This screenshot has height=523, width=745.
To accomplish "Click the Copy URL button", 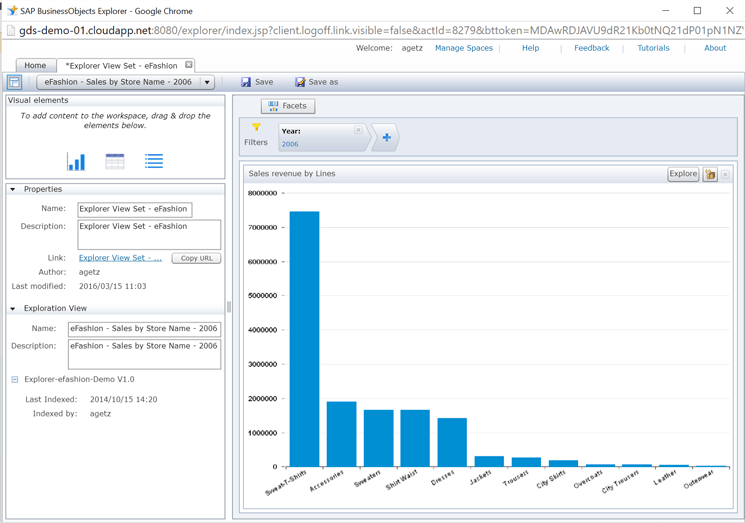I will [x=196, y=258].
